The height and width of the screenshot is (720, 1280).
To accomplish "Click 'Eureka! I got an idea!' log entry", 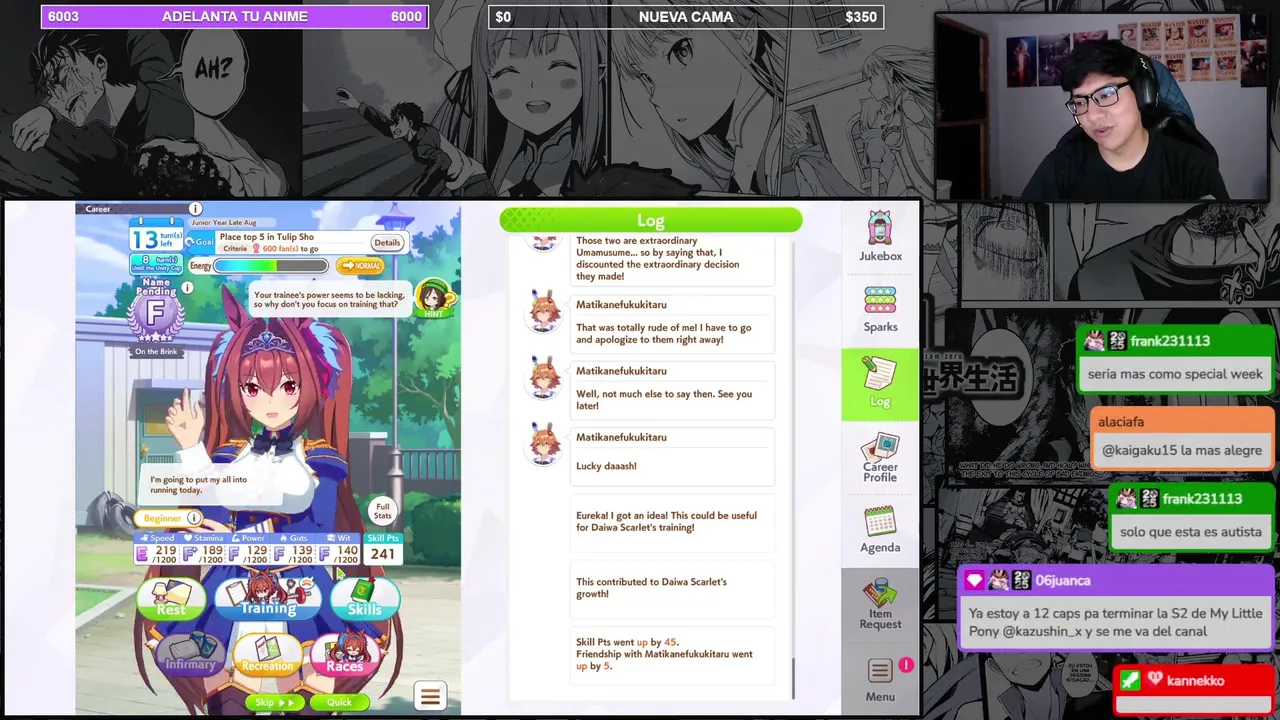I will coord(672,522).
